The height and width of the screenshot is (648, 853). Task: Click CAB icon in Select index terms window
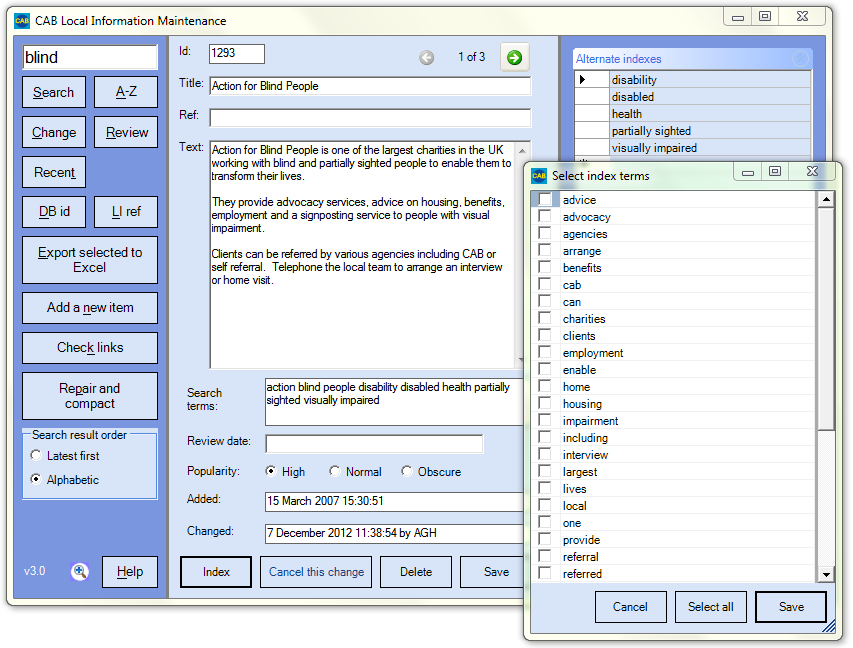[x=539, y=175]
